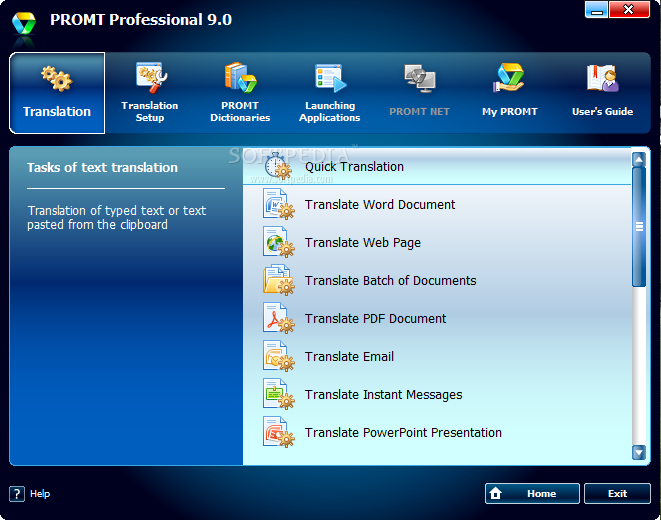
Task: Open the Translation tab gears icon
Action: 57,78
